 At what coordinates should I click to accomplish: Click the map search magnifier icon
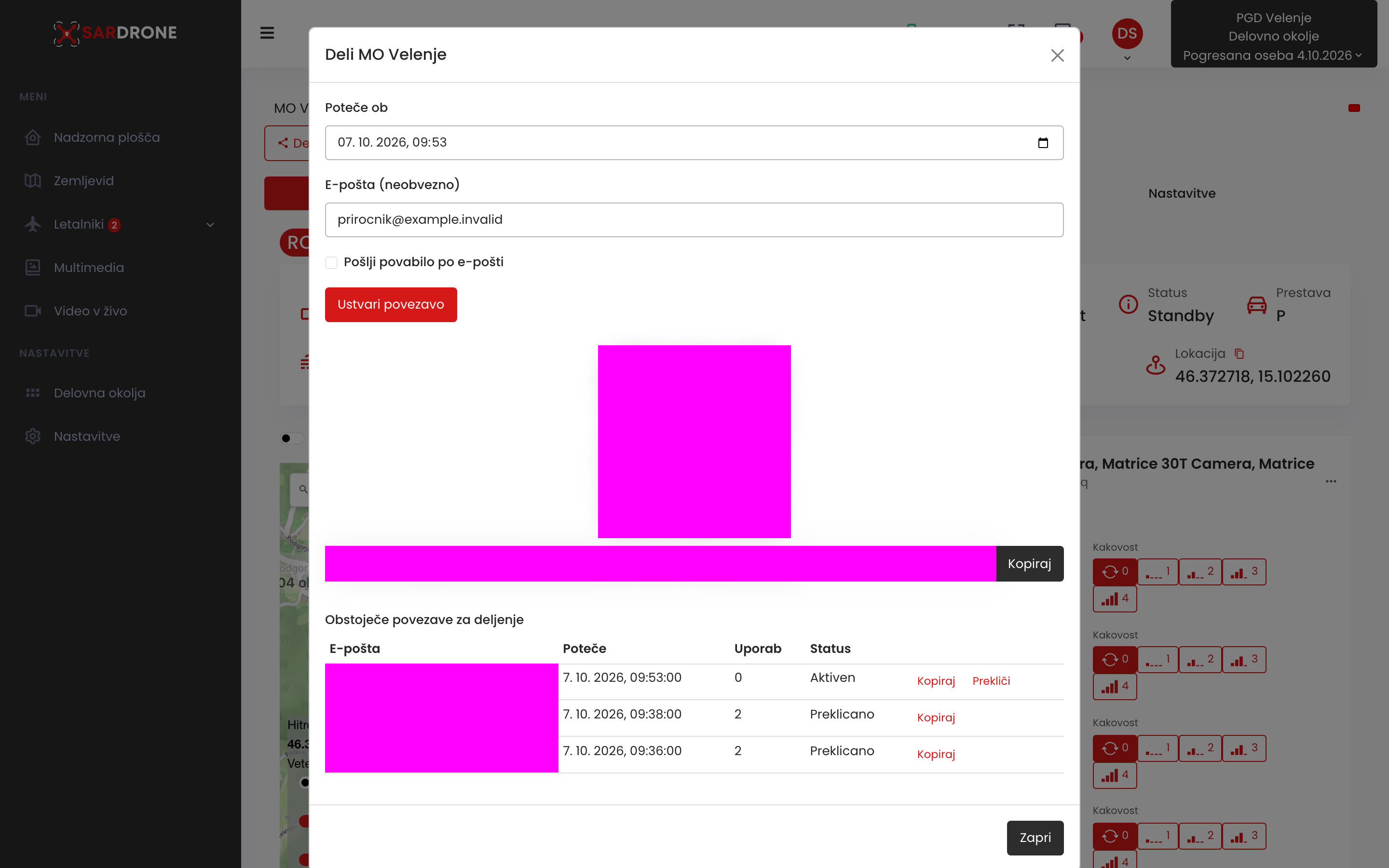(x=303, y=489)
